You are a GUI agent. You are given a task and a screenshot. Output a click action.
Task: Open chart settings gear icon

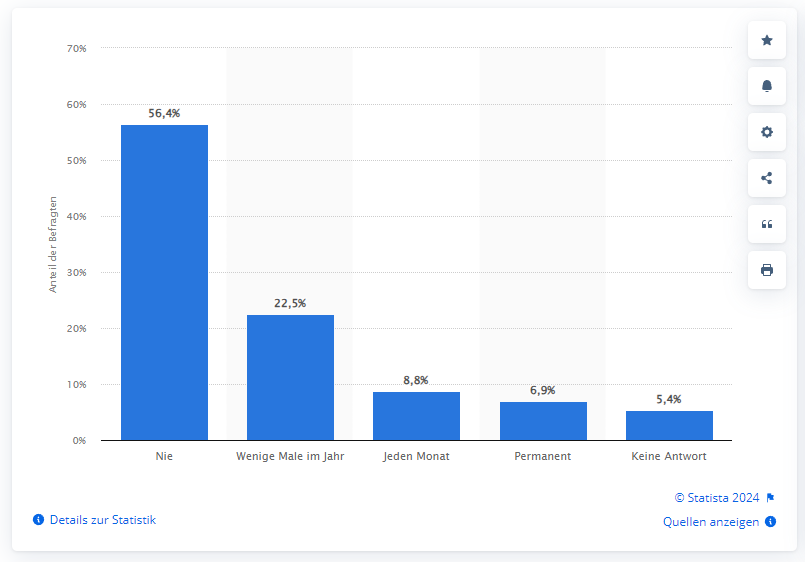[766, 132]
